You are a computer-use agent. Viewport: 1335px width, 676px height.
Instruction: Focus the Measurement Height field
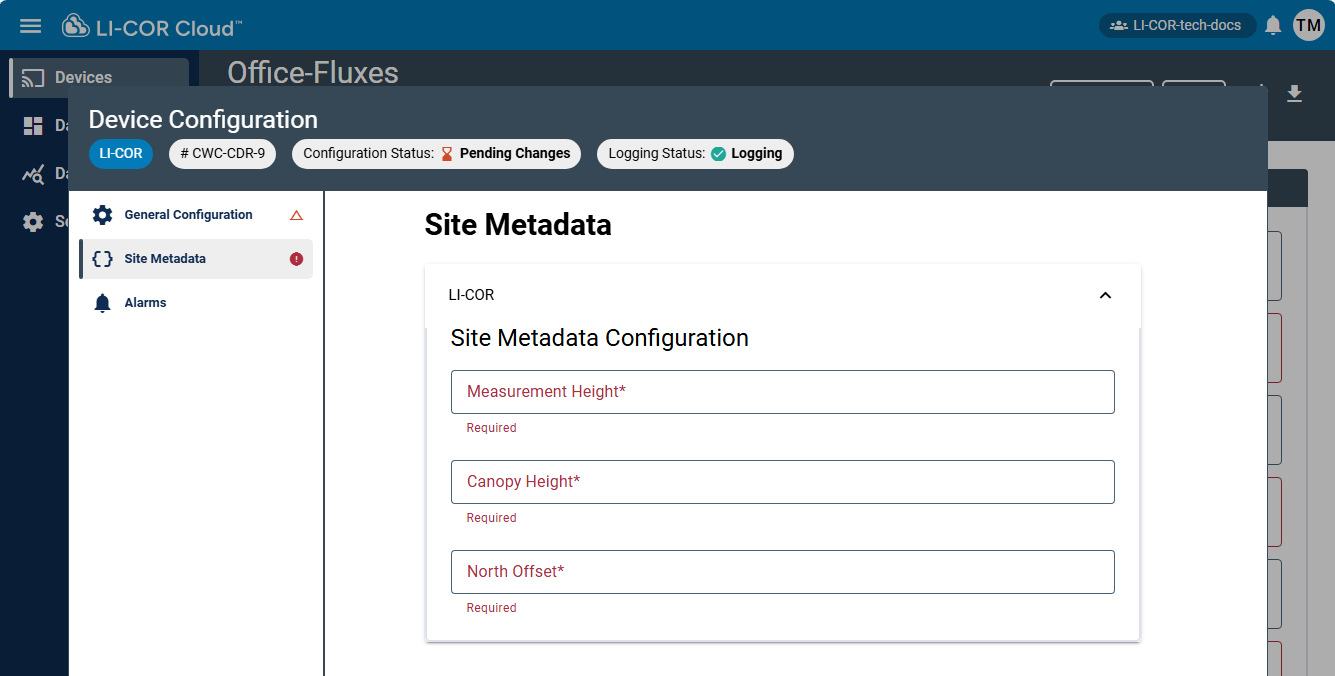tap(783, 392)
